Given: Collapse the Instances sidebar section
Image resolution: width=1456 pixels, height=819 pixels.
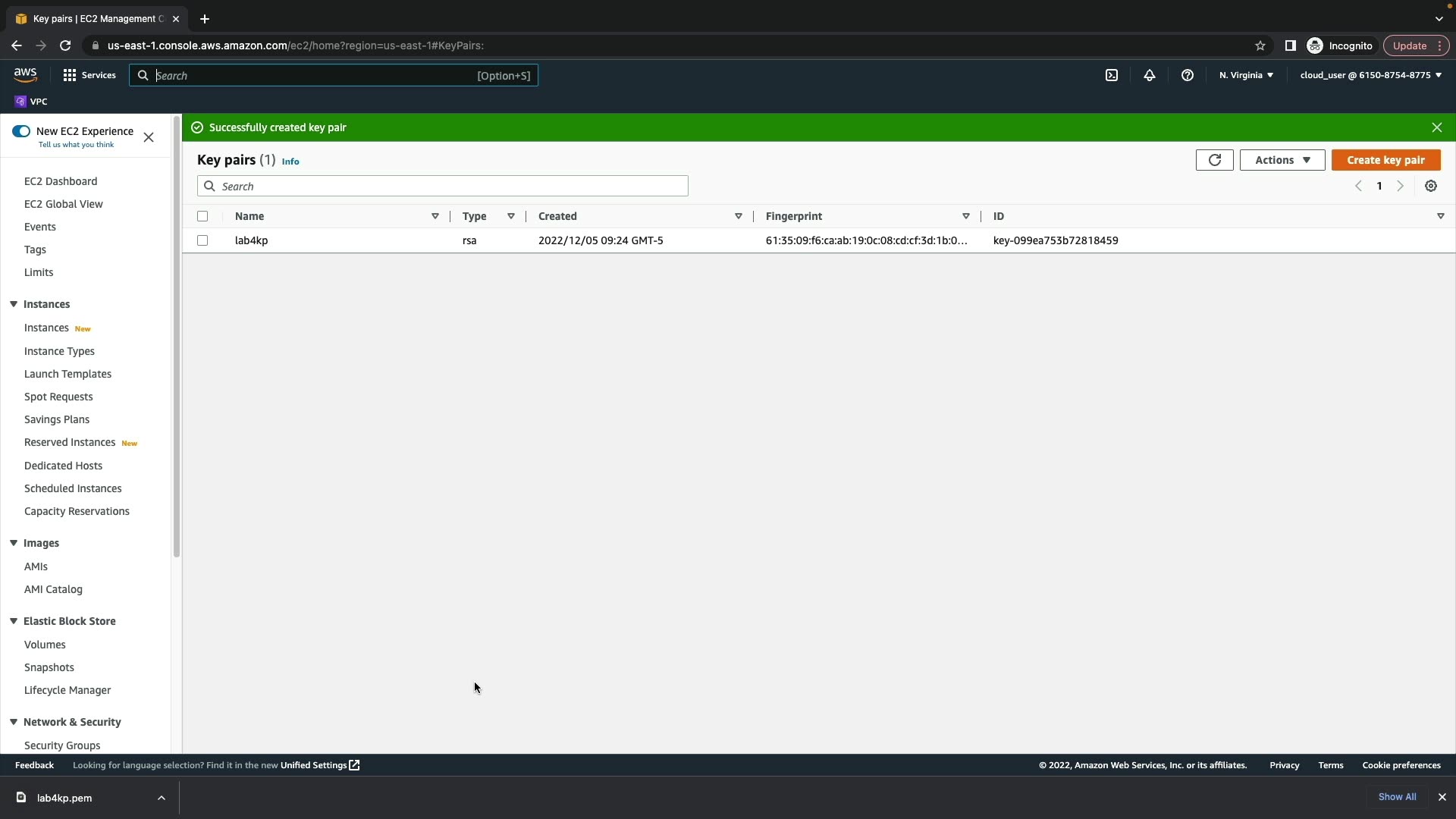Looking at the screenshot, I should pos(14,304).
